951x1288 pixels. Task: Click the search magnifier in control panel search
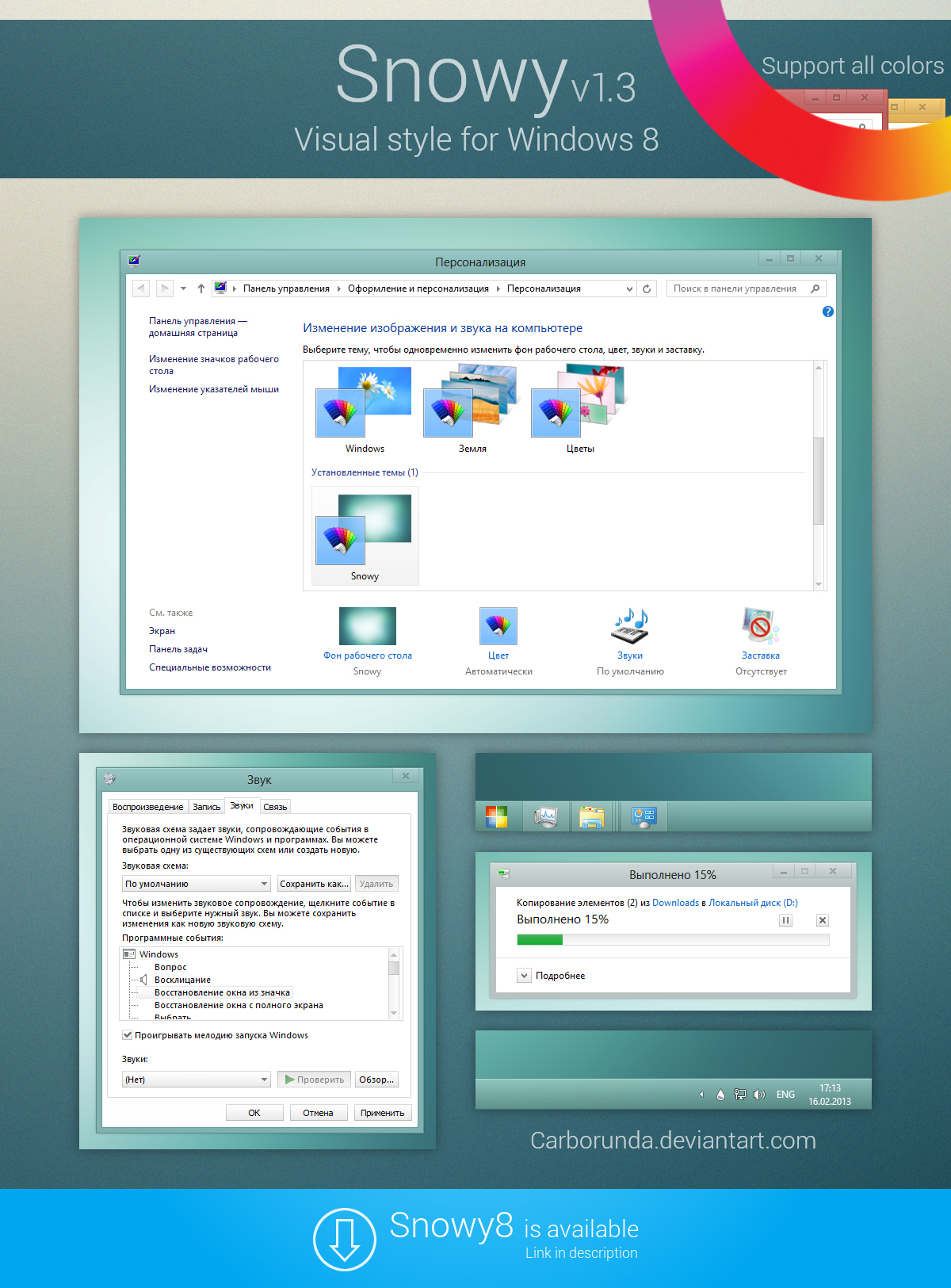815,289
